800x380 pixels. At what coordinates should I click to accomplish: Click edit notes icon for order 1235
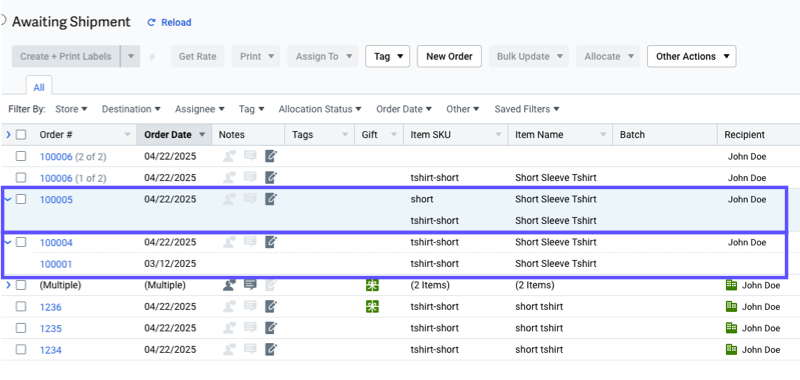click(x=271, y=328)
